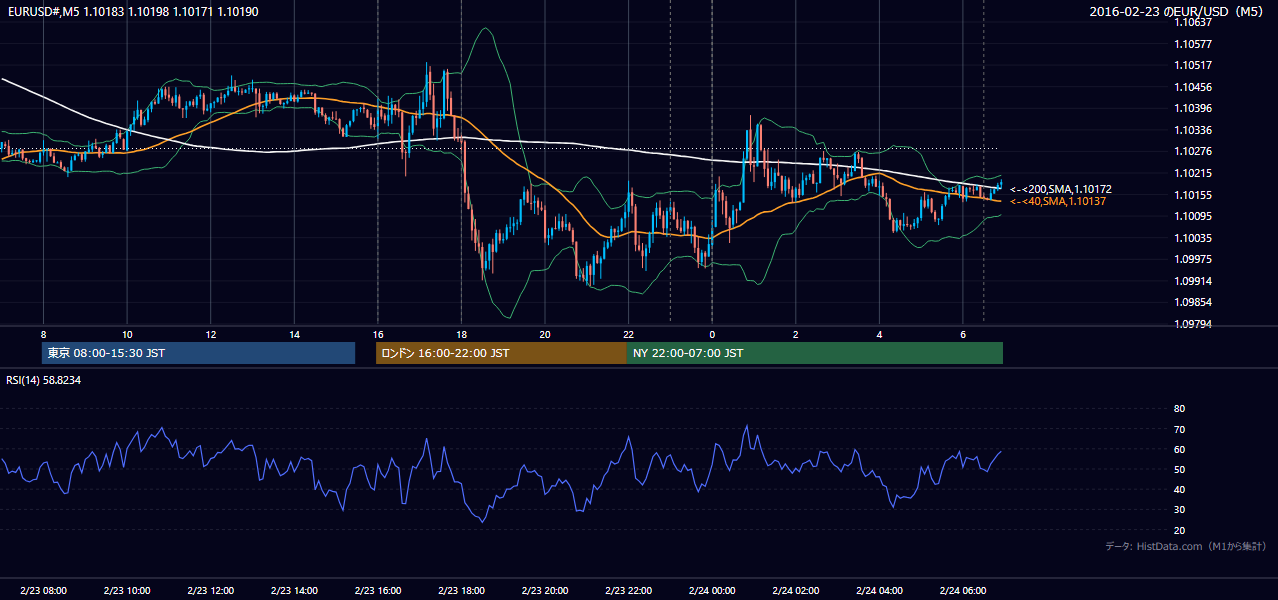
Task: Click the RSI scale value 70
Action: (1179, 429)
